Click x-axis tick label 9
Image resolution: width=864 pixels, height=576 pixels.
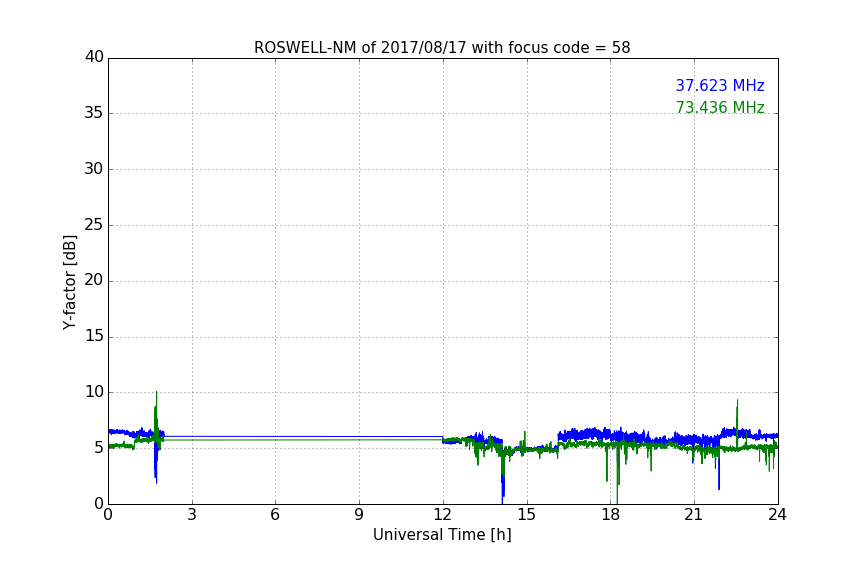click(359, 515)
